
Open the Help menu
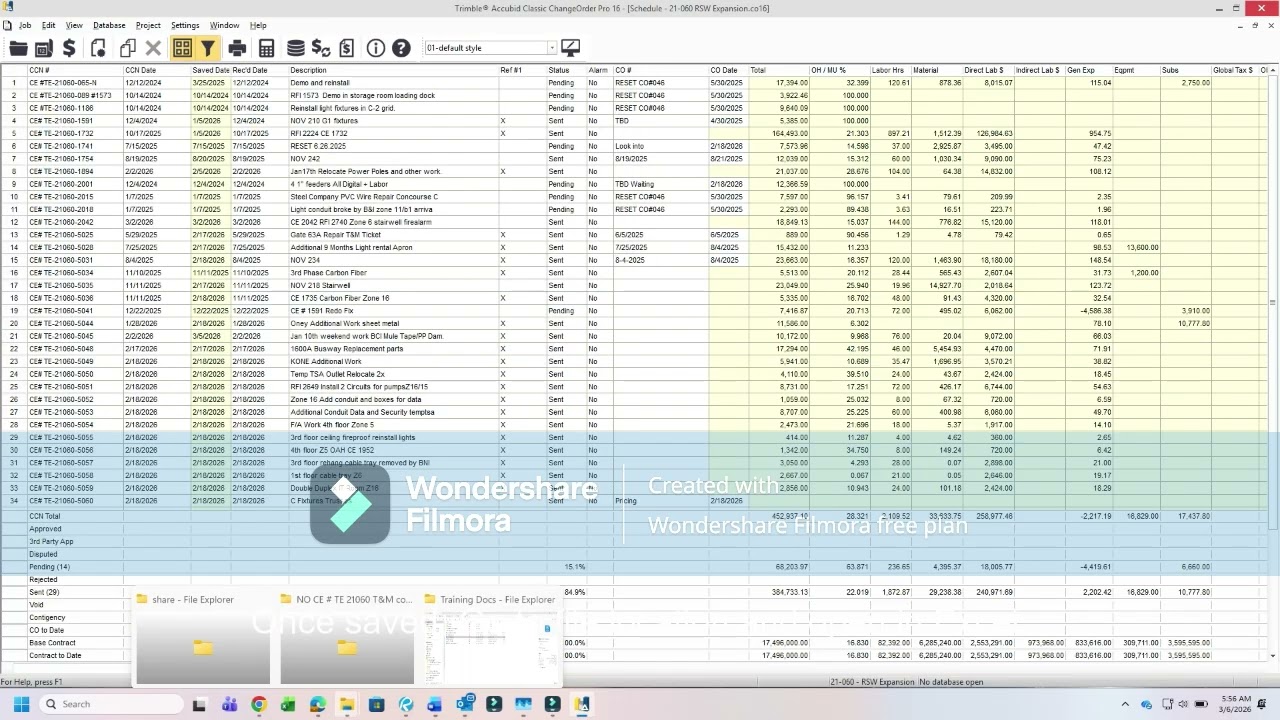click(258, 25)
